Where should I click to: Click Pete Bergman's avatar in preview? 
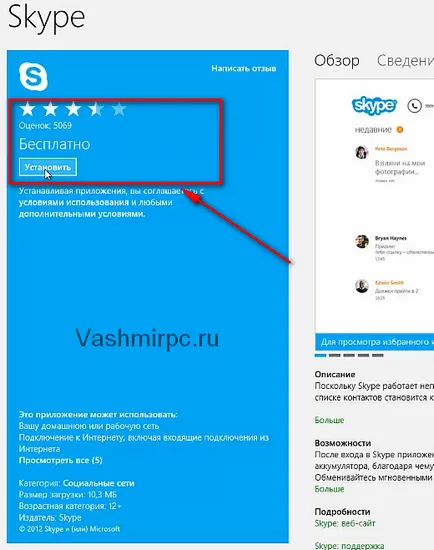pyautogui.click(x=362, y=152)
